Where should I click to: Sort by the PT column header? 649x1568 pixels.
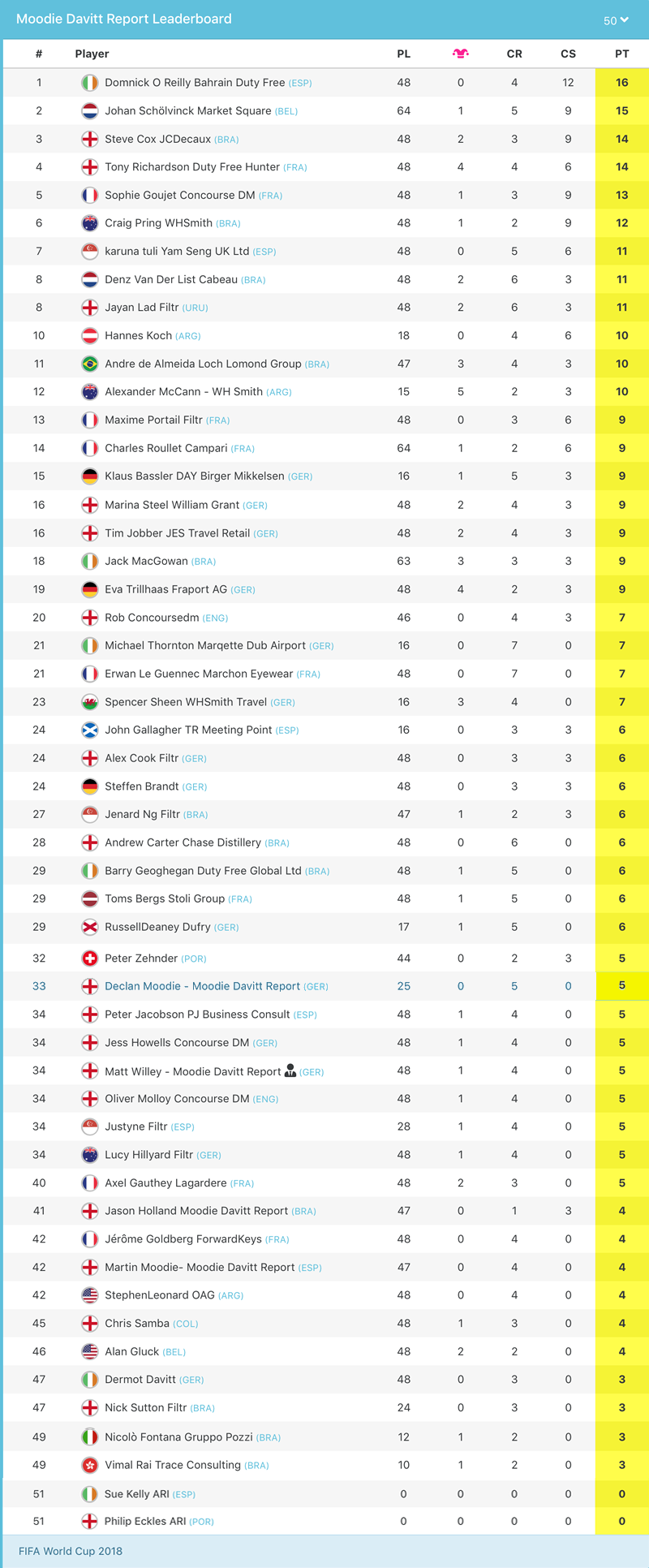coord(622,54)
